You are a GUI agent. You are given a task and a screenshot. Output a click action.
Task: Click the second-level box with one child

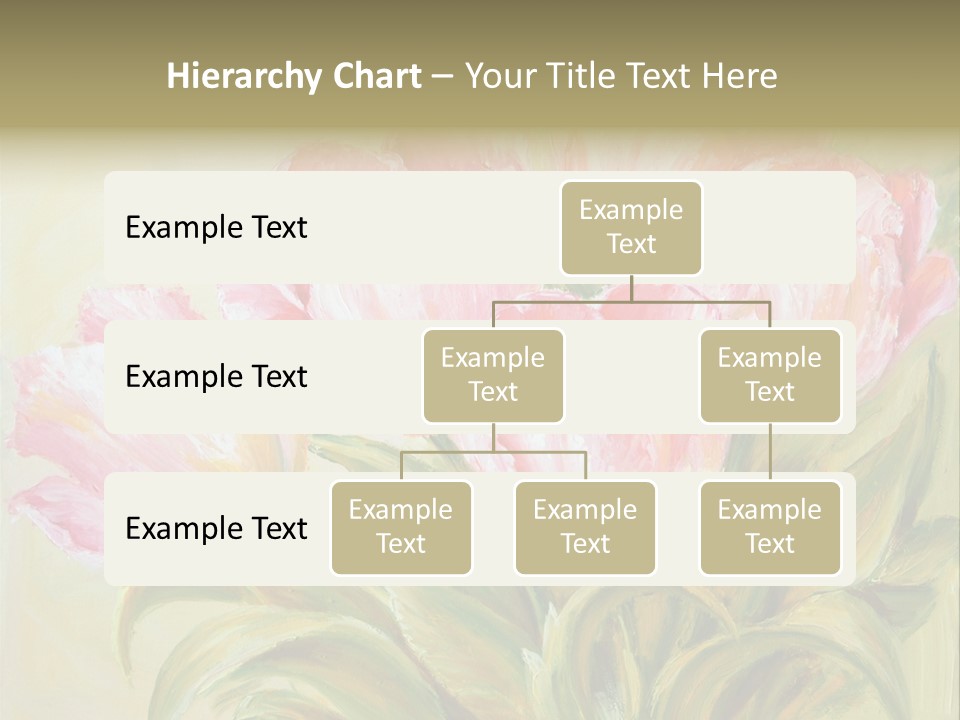pyautogui.click(x=770, y=375)
